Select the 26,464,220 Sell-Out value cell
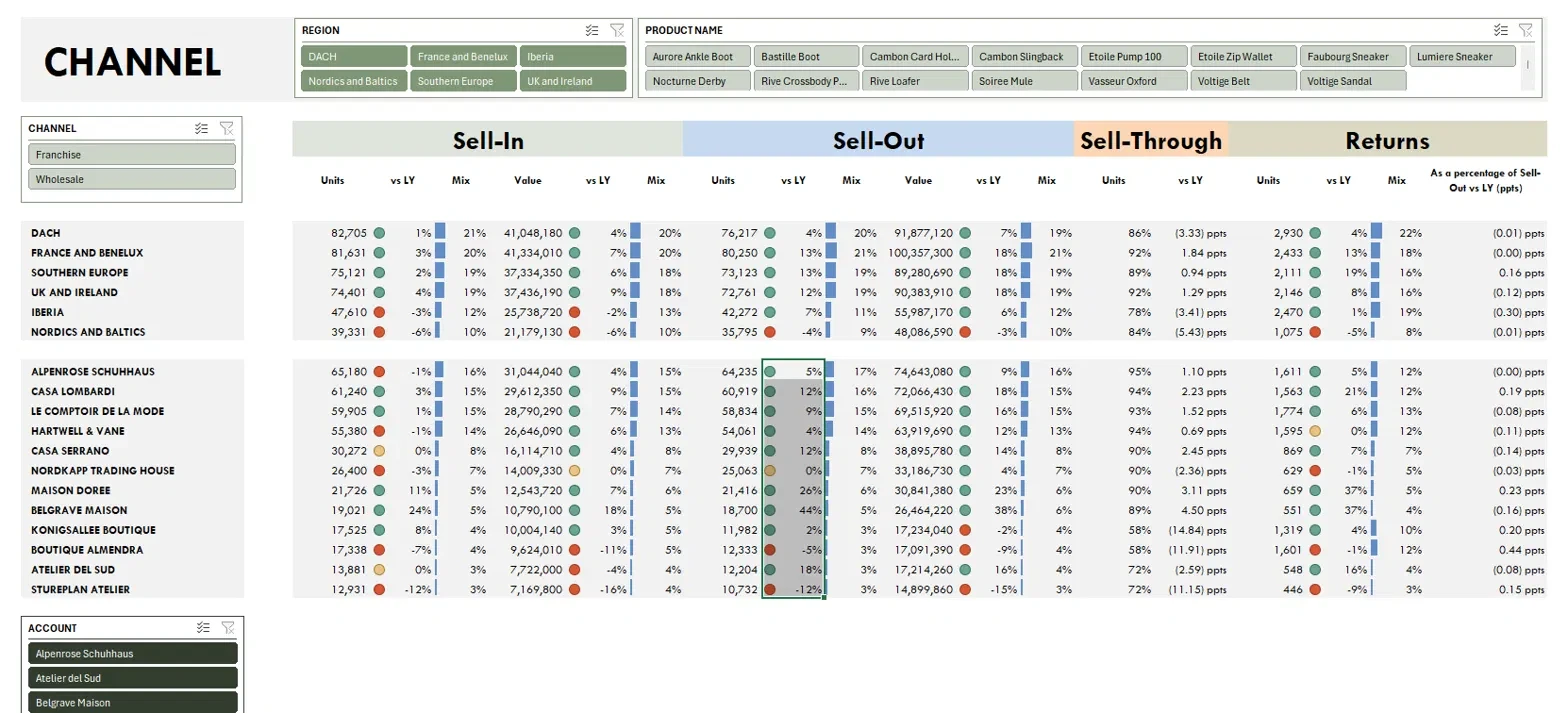The height and width of the screenshot is (713, 1568). 923,510
